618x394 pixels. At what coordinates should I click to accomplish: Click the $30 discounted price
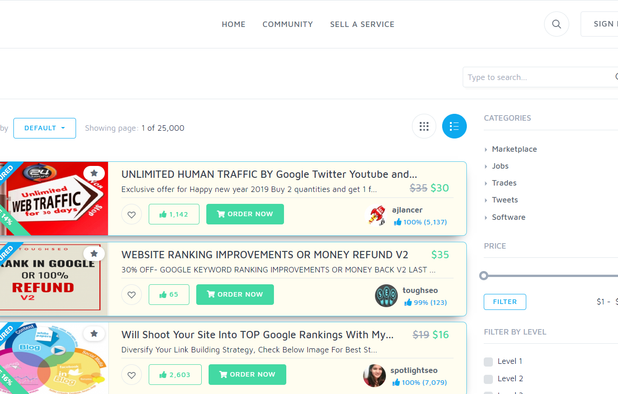[440, 188]
